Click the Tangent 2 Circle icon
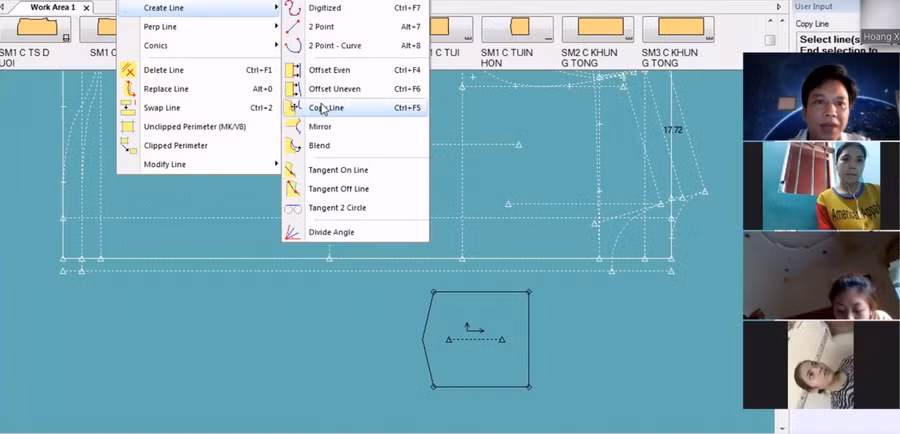The image size is (900, 434). click(293, 208)
